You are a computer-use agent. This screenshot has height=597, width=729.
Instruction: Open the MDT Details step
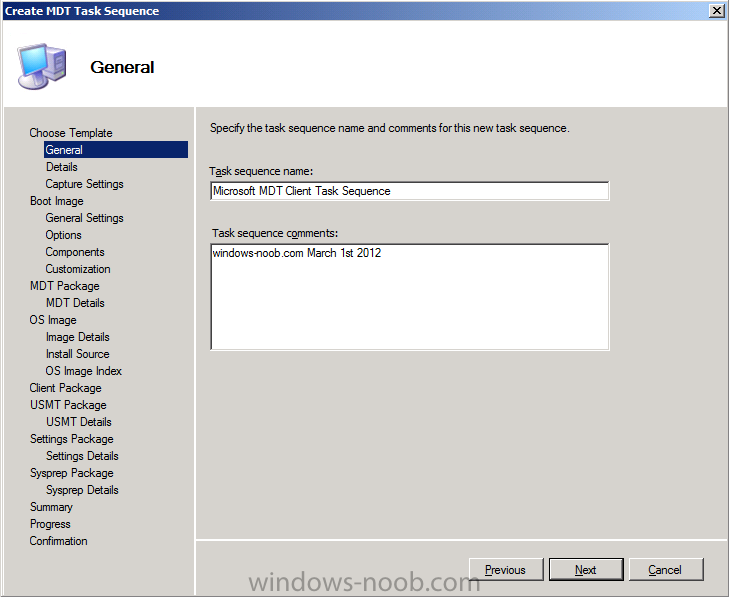[x=75, y=303]
